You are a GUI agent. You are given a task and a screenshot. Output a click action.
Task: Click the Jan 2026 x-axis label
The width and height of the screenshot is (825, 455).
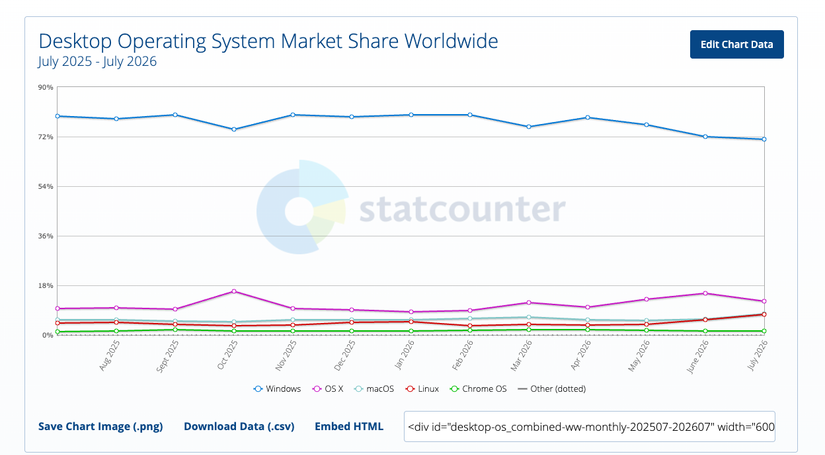click(x=405, y=355)
